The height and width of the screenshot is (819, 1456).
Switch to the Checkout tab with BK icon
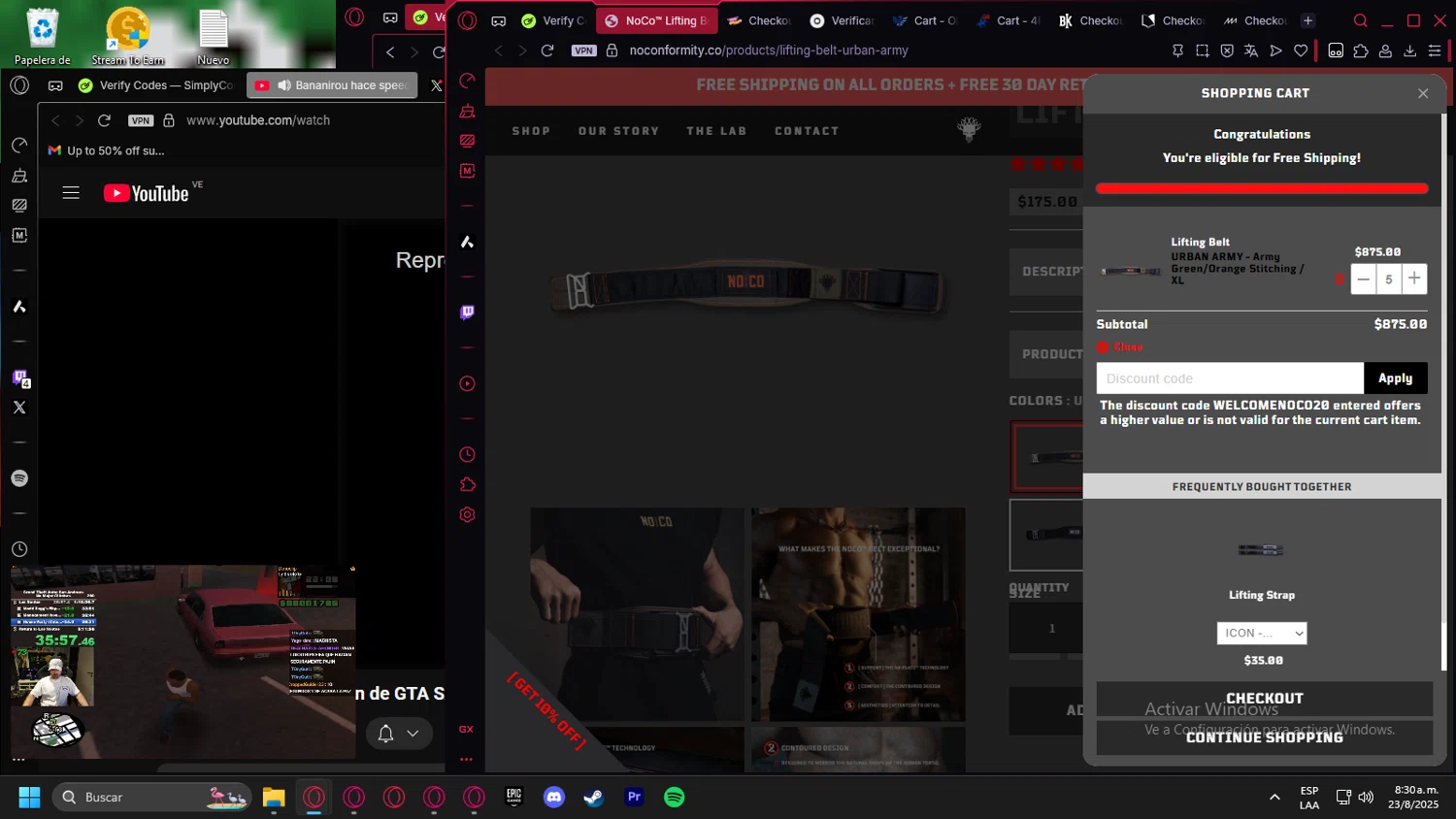coord(1091,20)
